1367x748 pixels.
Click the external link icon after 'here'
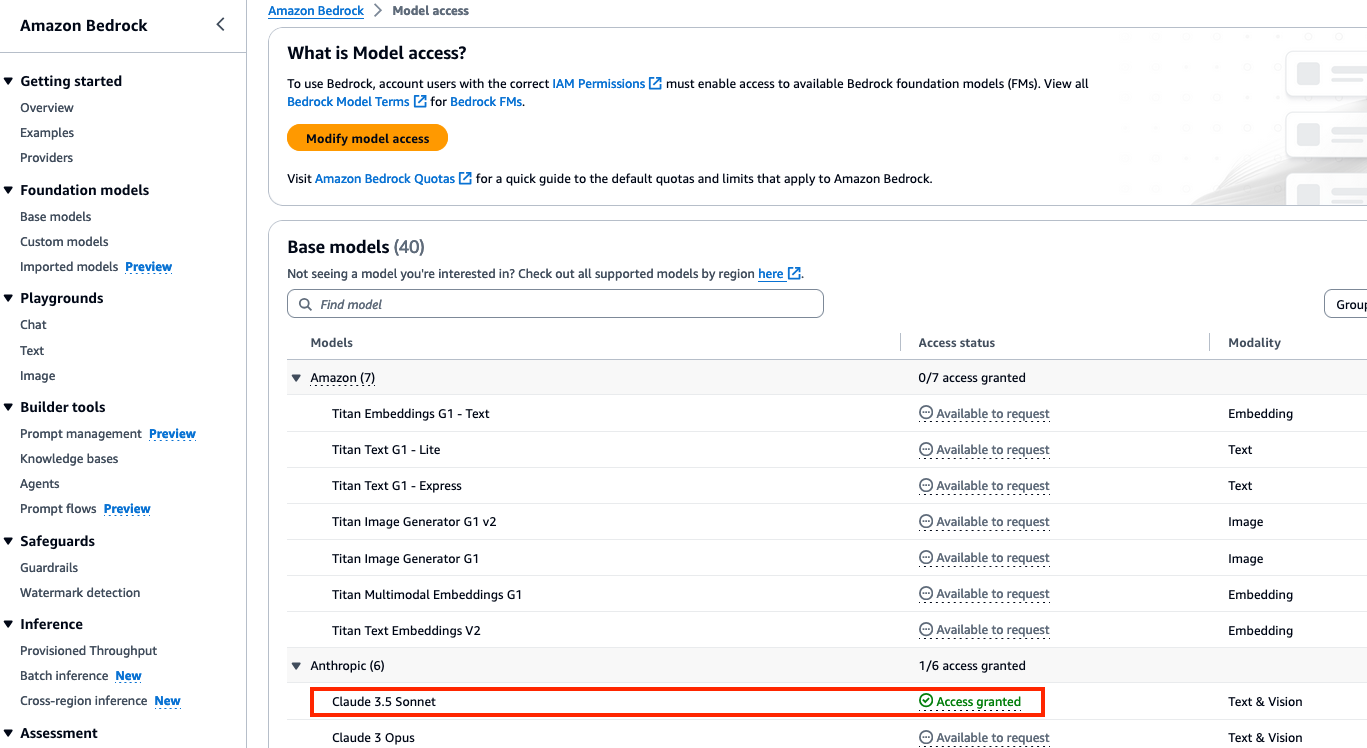coord(794,274)
